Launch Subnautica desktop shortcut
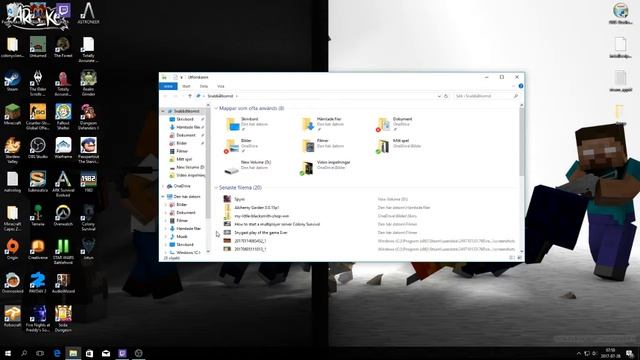This screenshot has width=640, height=360. 38,182
